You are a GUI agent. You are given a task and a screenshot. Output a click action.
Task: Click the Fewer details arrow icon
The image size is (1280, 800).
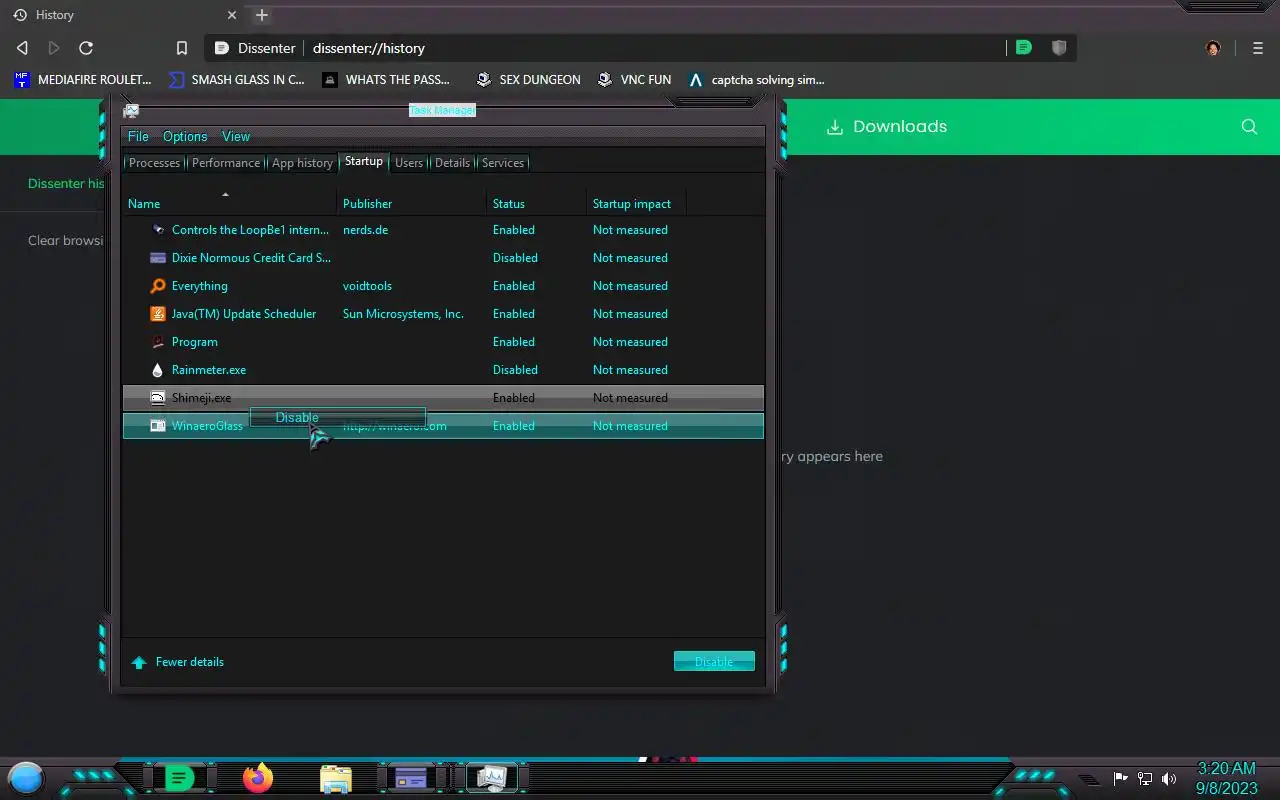[x=139, y=662]
